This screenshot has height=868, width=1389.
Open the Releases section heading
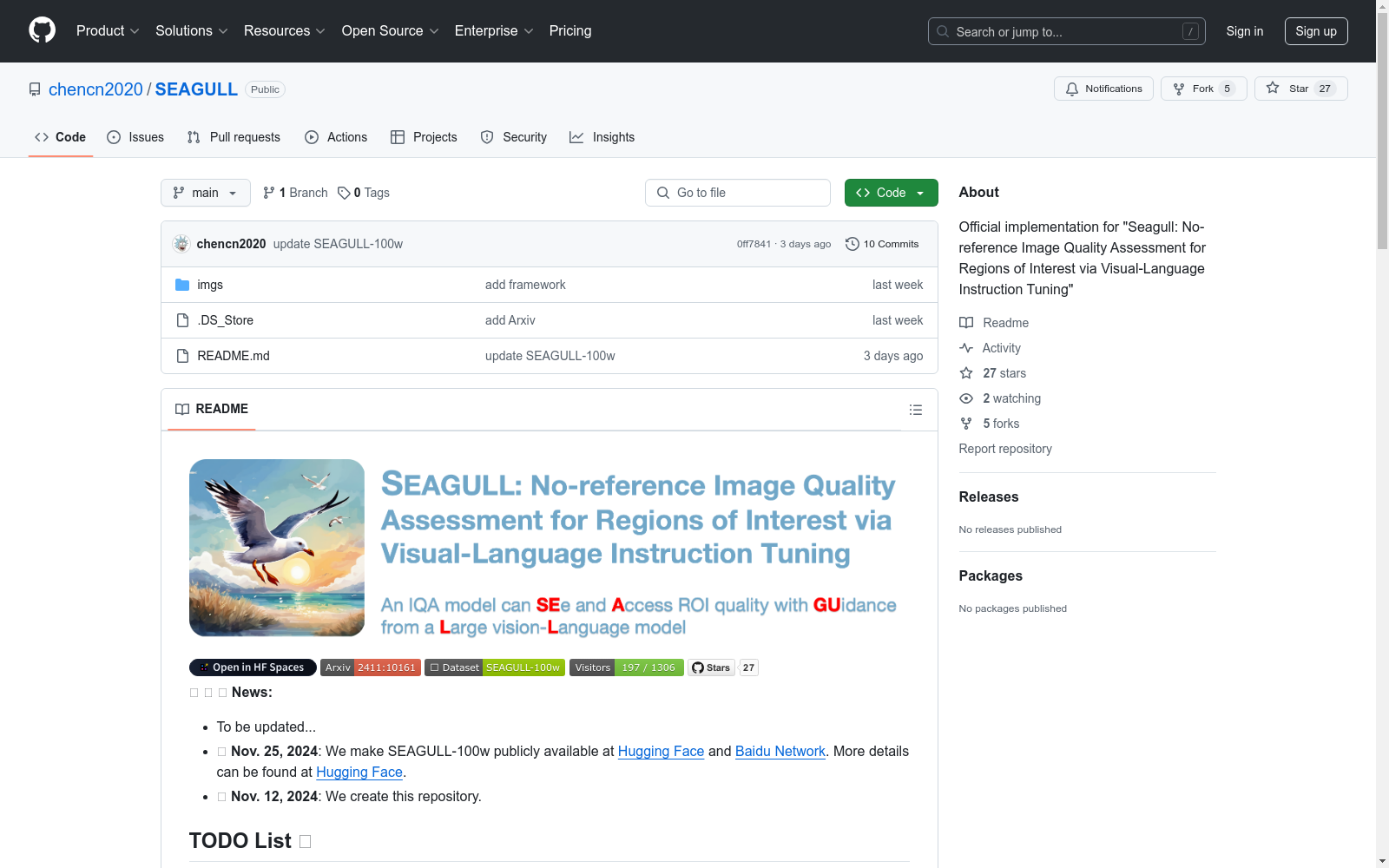pos(989,496)
